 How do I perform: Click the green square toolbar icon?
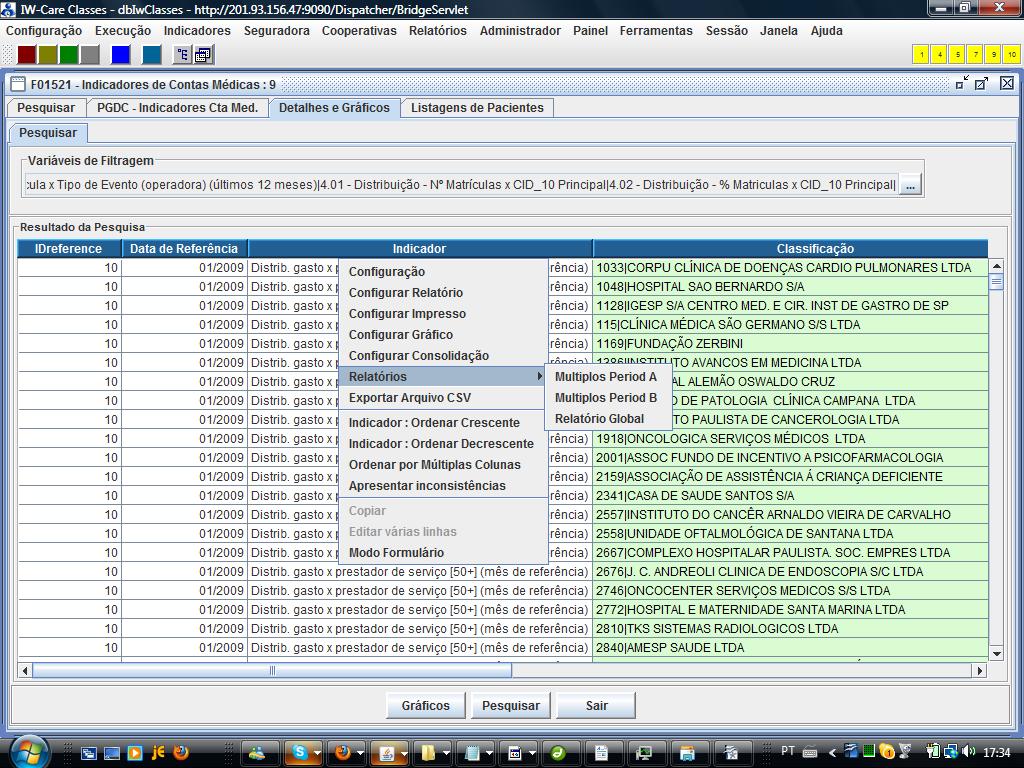(x=68, y=54)
